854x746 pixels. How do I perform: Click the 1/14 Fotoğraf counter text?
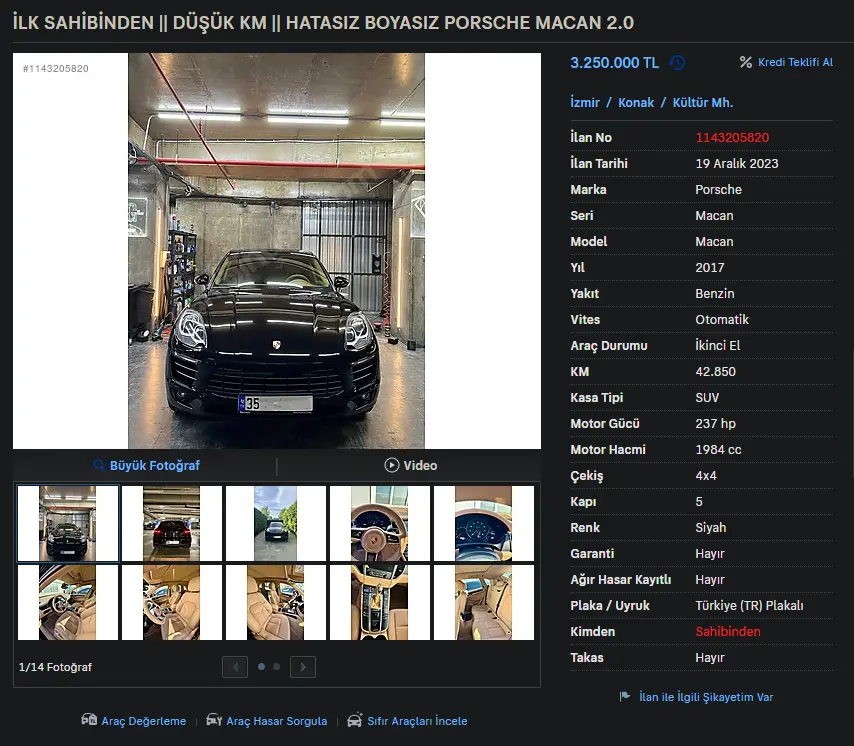point(55,667)
